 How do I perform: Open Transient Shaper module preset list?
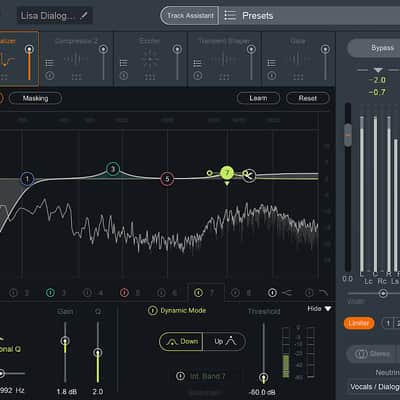[x=197, y=63]
